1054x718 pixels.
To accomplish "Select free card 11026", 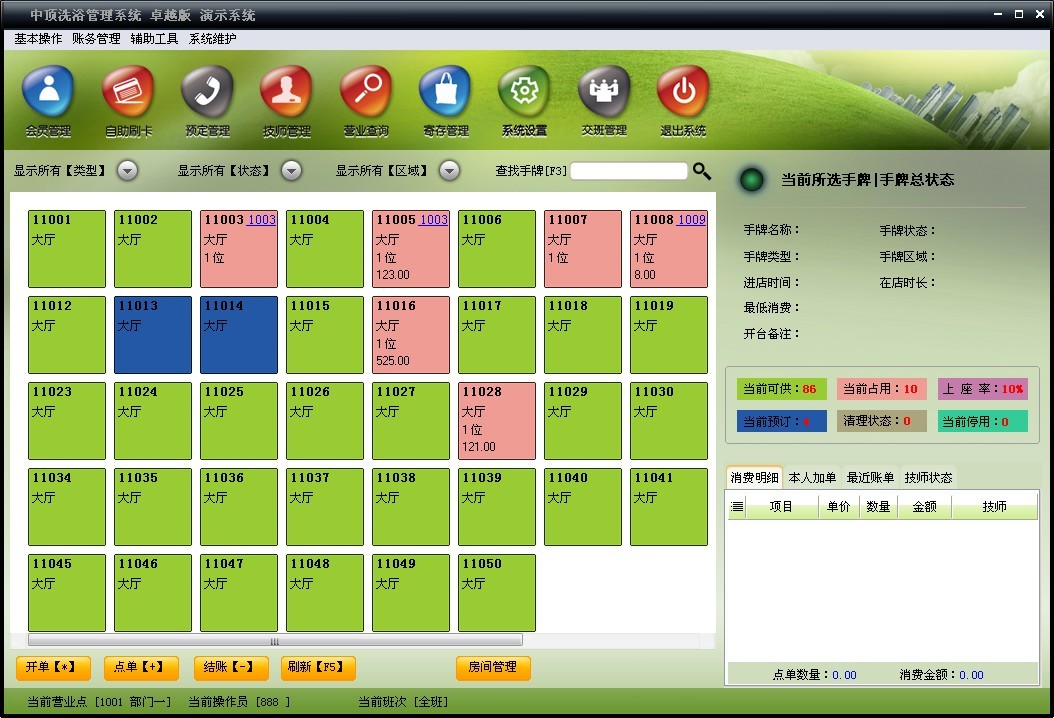I will click(x=325, y=421).
